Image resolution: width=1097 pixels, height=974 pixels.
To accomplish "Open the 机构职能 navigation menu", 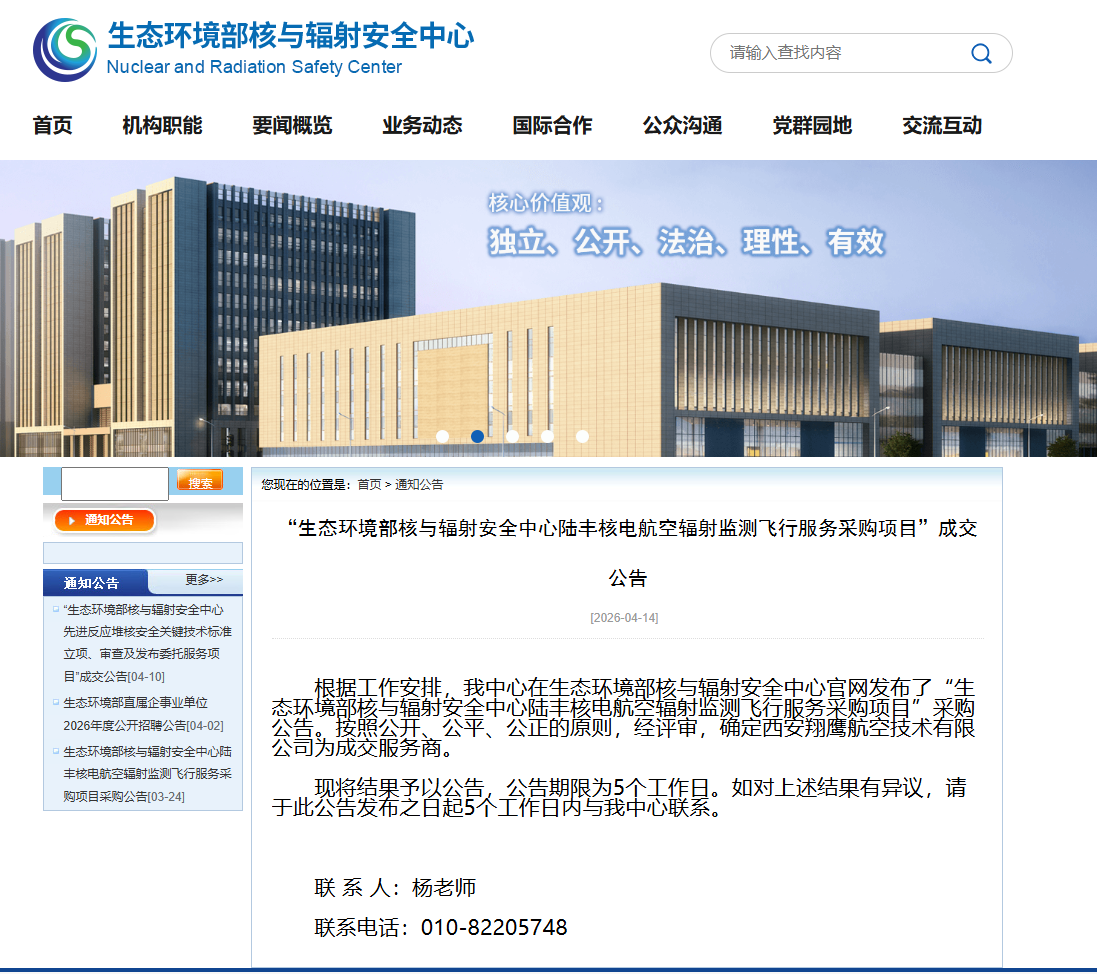I will (162, 126).
